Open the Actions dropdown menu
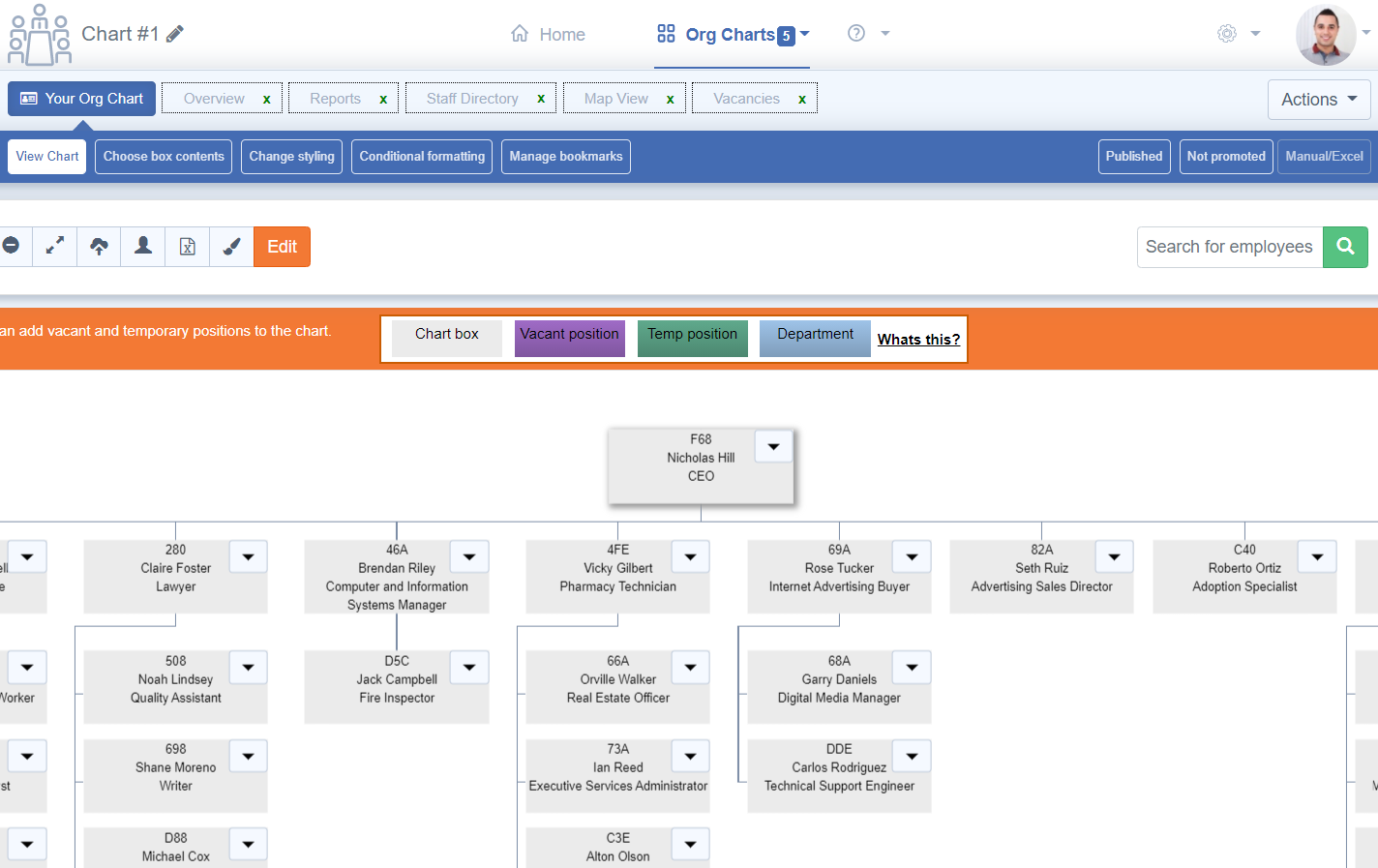The width and height of the screenshot is (1378, 868). [x=1318, y=100]
